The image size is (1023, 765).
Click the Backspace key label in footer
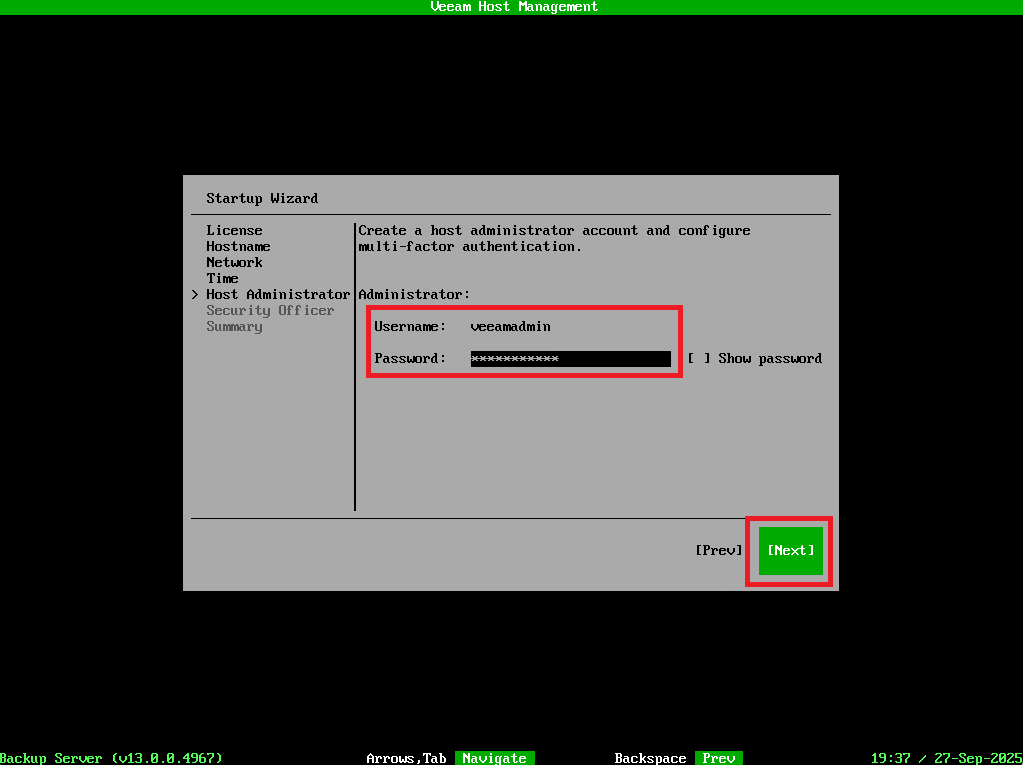[x=650, y=758]
